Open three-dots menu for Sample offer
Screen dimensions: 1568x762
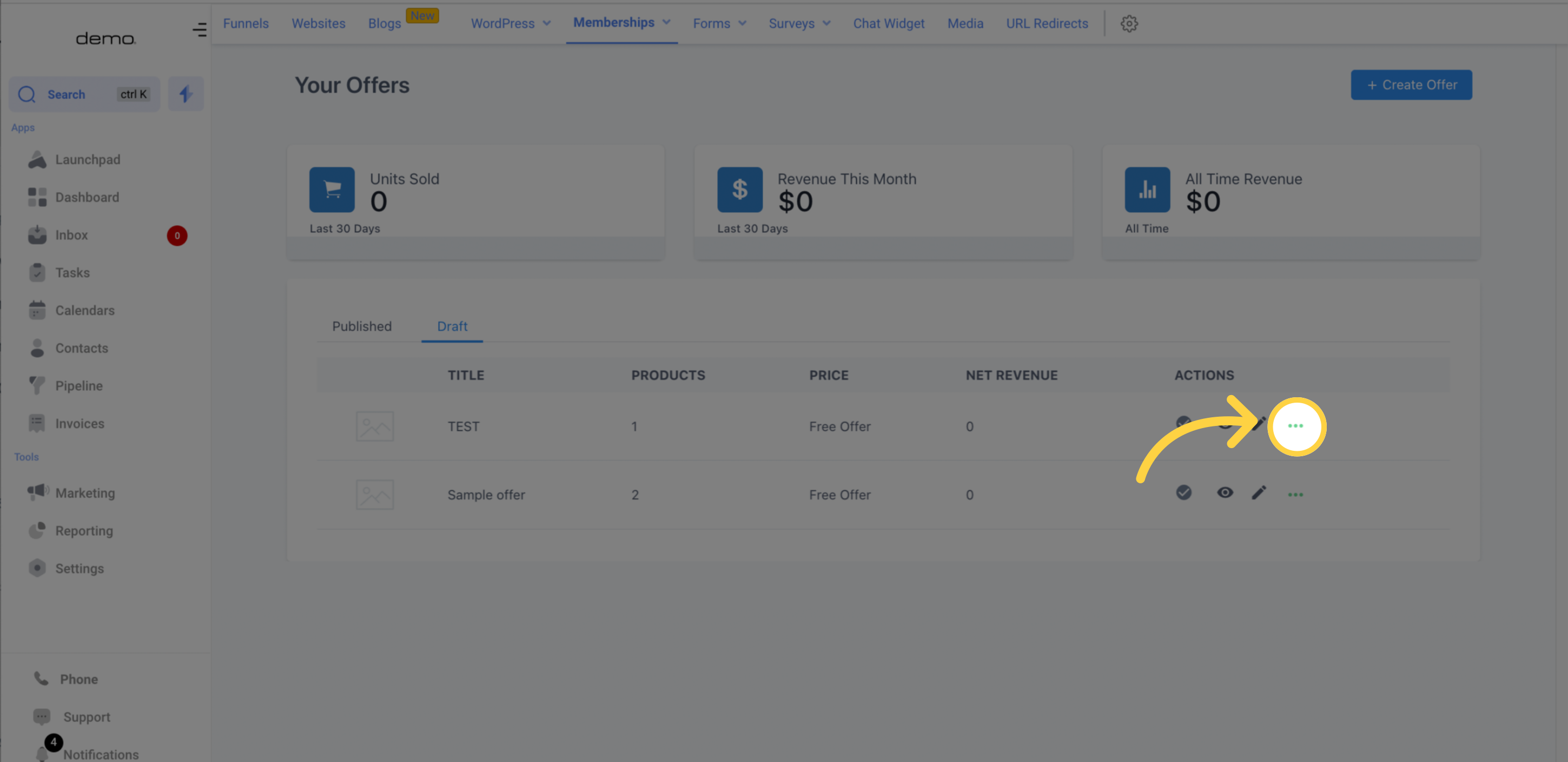pyautogui.click(x=1296, y=495)
